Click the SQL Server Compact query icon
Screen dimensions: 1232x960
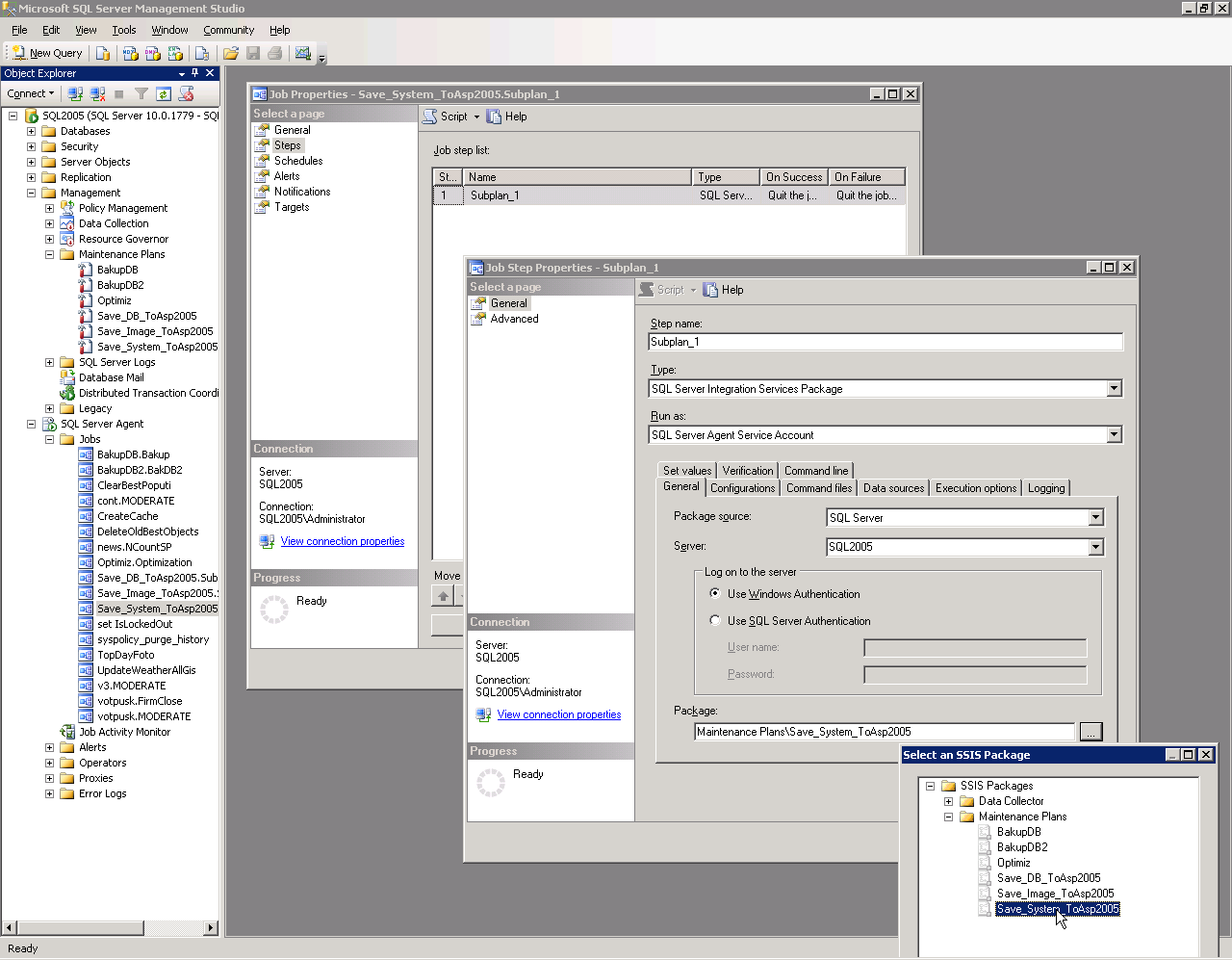pyautogui.click(x=202, y=53)
